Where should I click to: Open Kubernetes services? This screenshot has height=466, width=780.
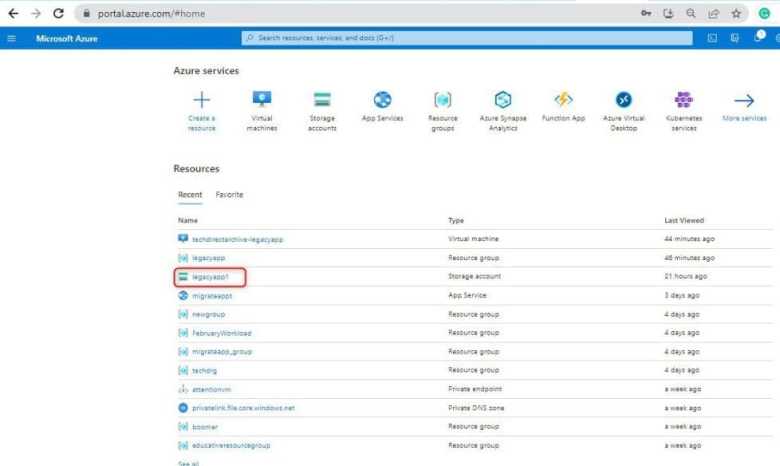click(684, 111)
